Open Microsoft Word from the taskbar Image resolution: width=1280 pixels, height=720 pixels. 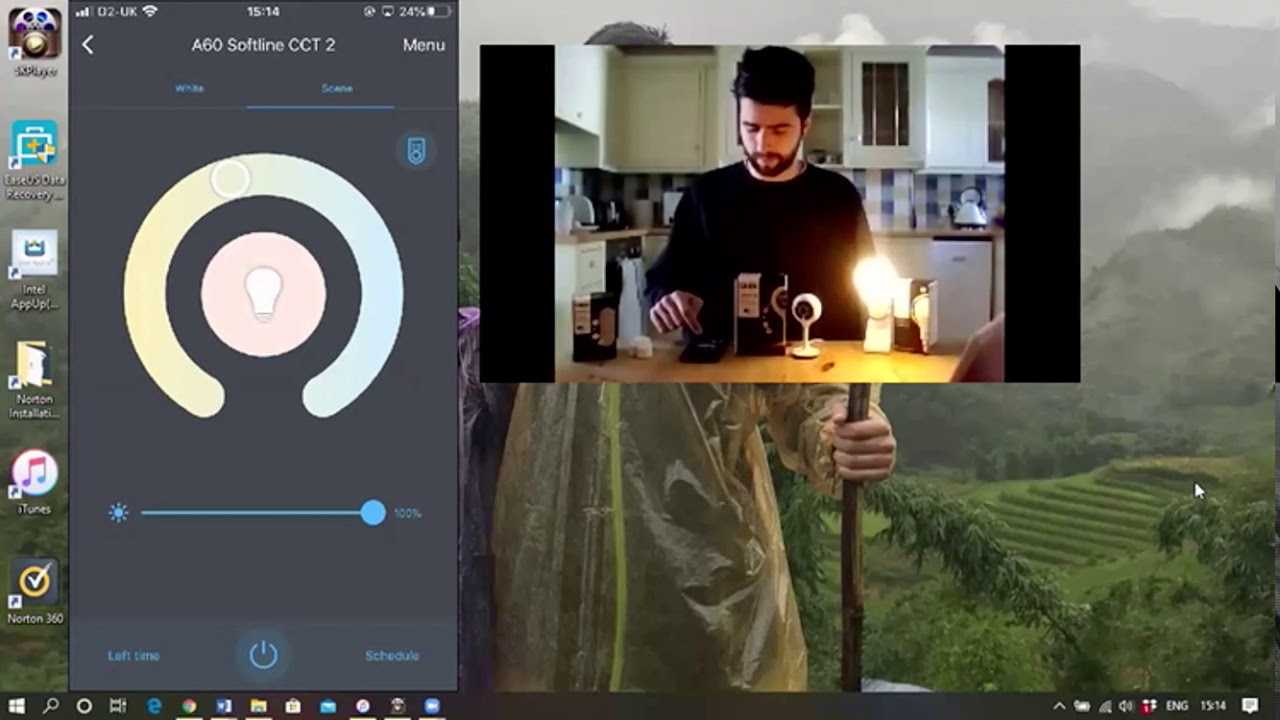tap(224, 706)
